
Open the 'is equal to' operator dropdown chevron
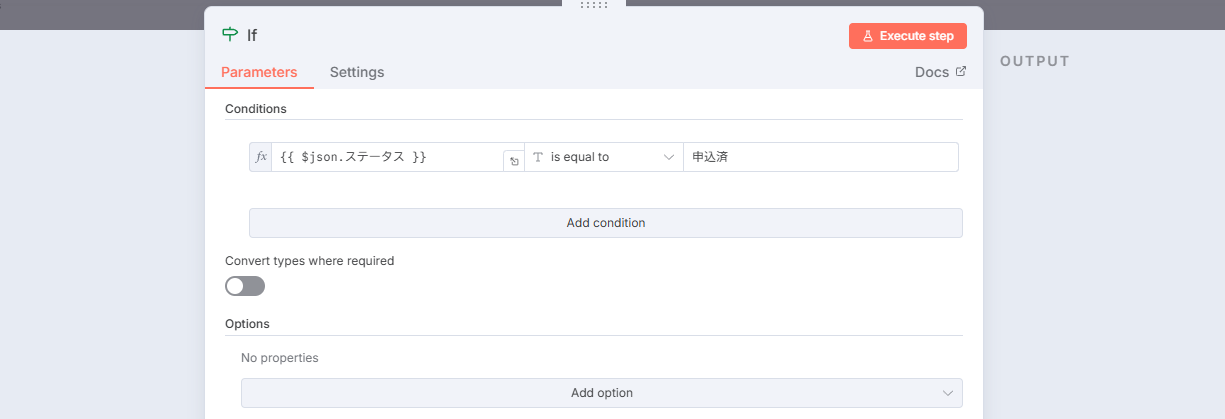[669, 157]
